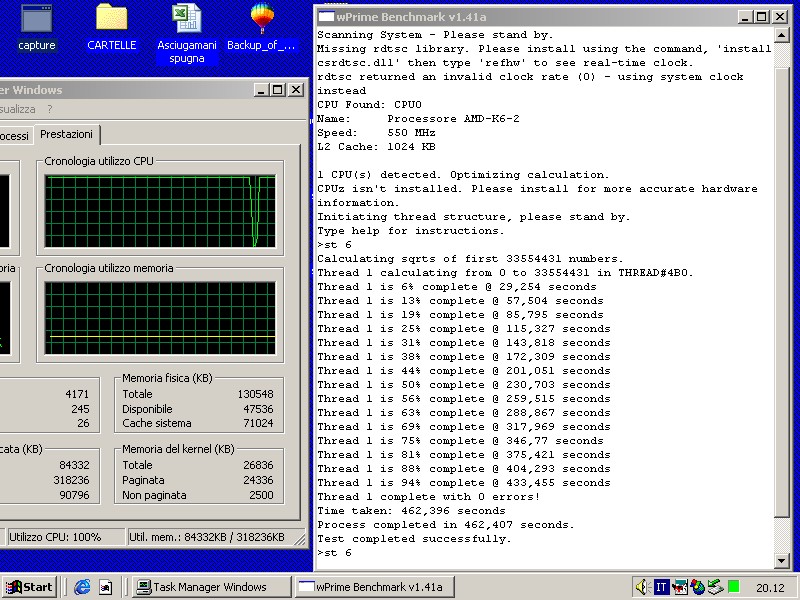
Task: Open the ? help menu in Task Manager
Action: coord(49,109)
